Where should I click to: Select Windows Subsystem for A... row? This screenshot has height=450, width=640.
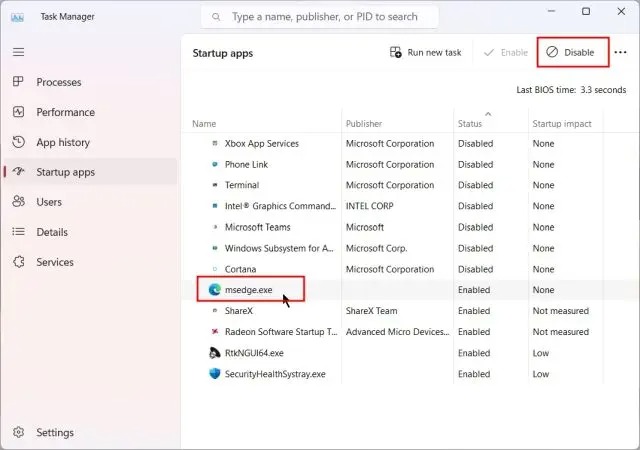coord(411,248)
